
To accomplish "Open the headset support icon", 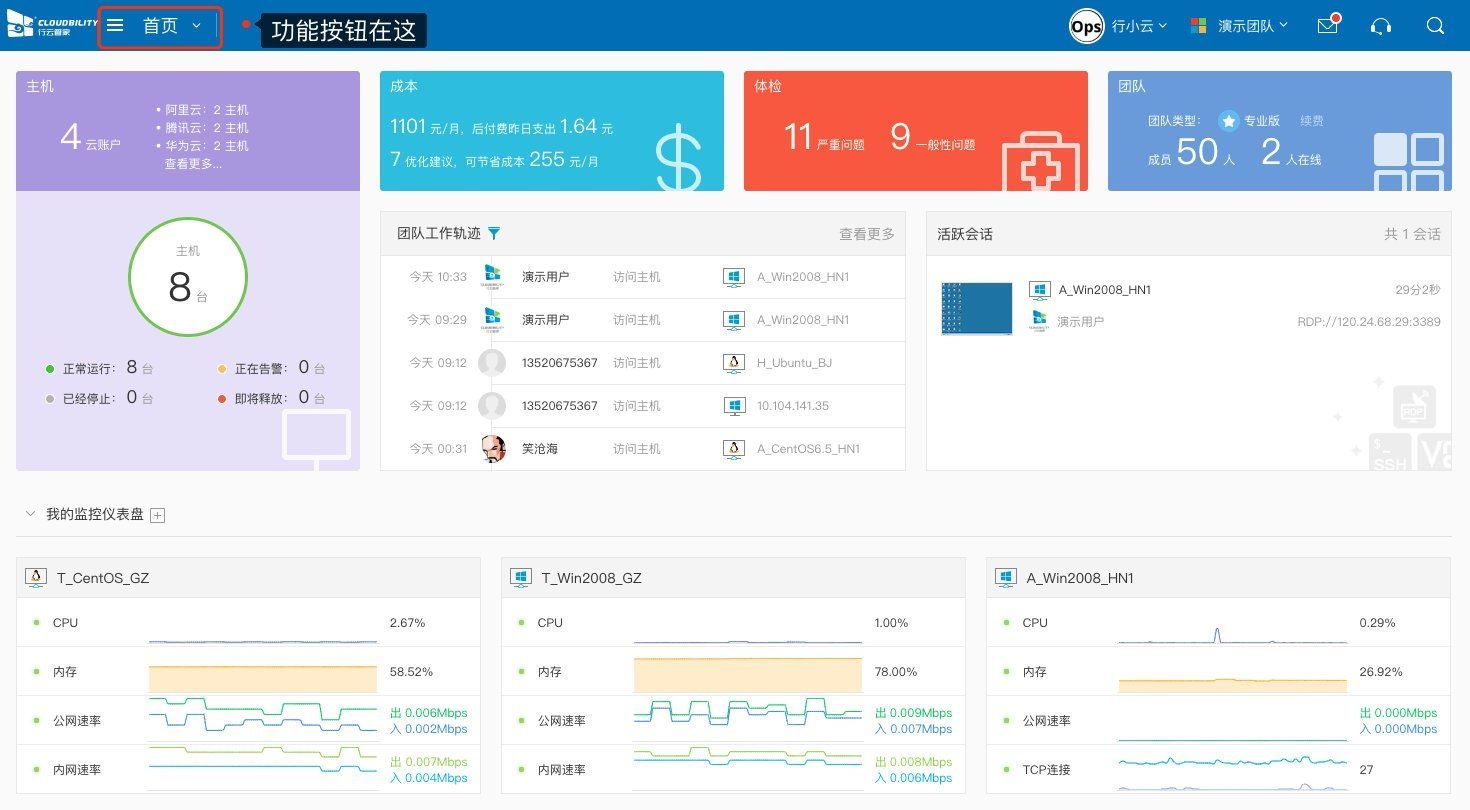I will coord(1382,27).
